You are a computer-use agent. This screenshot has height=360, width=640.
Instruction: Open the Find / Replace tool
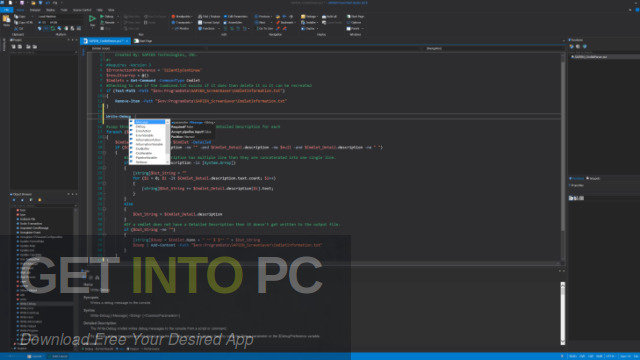[209, 17]
